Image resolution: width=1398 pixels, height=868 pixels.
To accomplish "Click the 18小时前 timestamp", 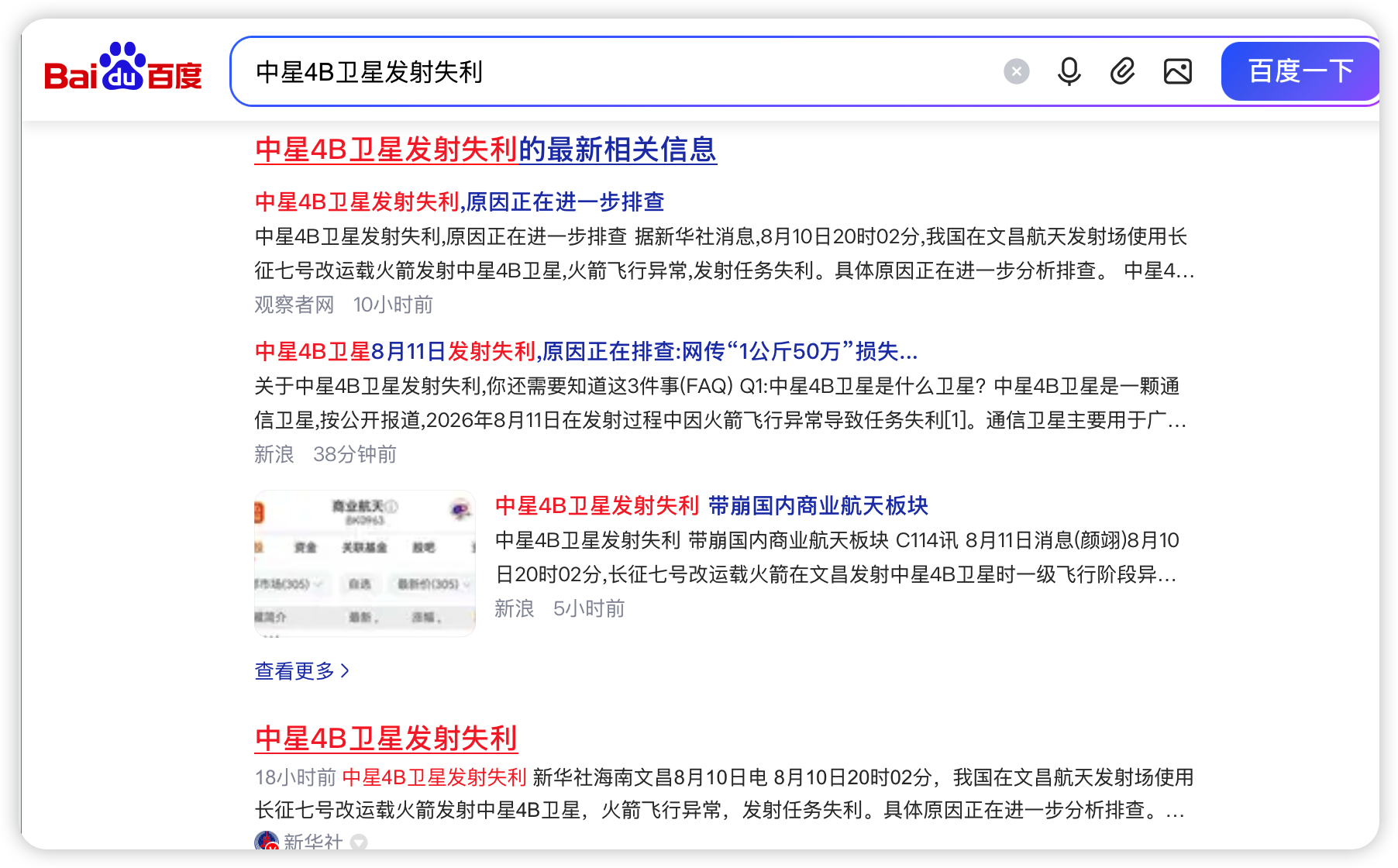I will pyautogui.click(x=295, y=777).
